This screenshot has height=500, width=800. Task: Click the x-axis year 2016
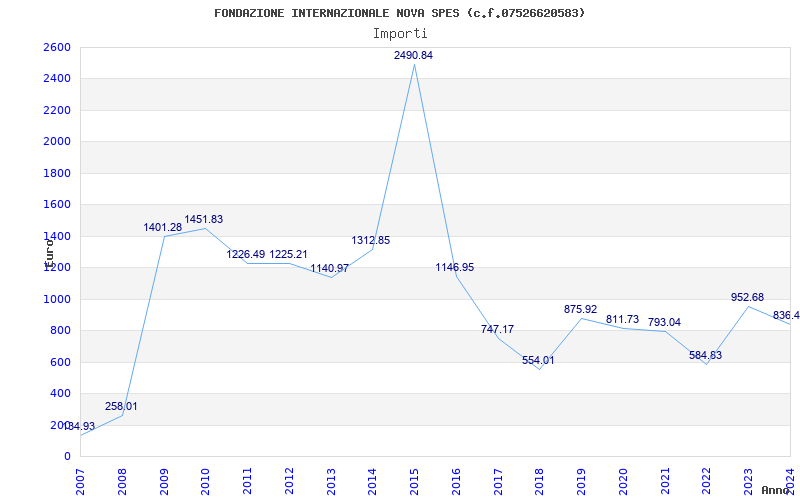pos(456,482)
